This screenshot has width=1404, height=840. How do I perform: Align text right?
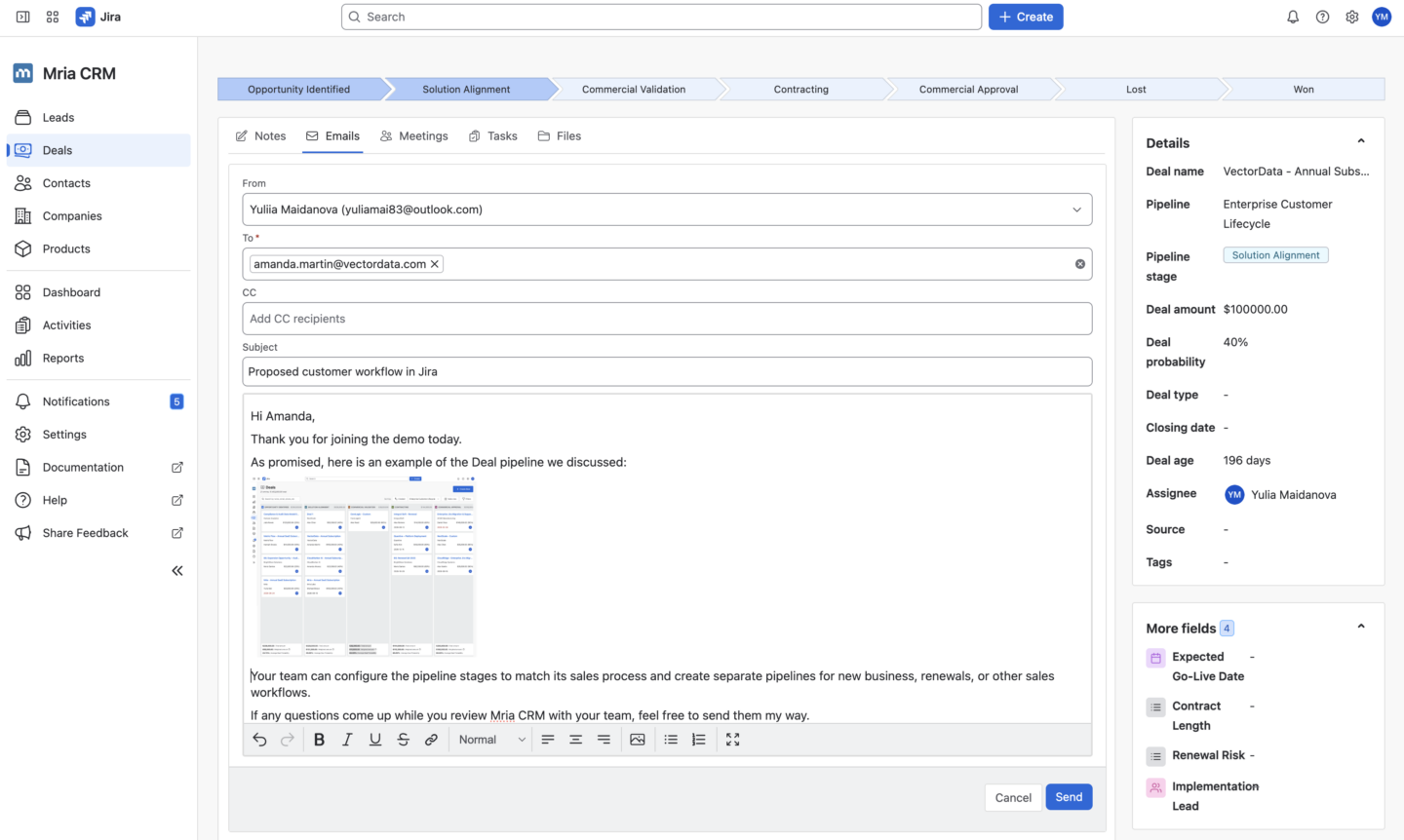tap(604, 740)
